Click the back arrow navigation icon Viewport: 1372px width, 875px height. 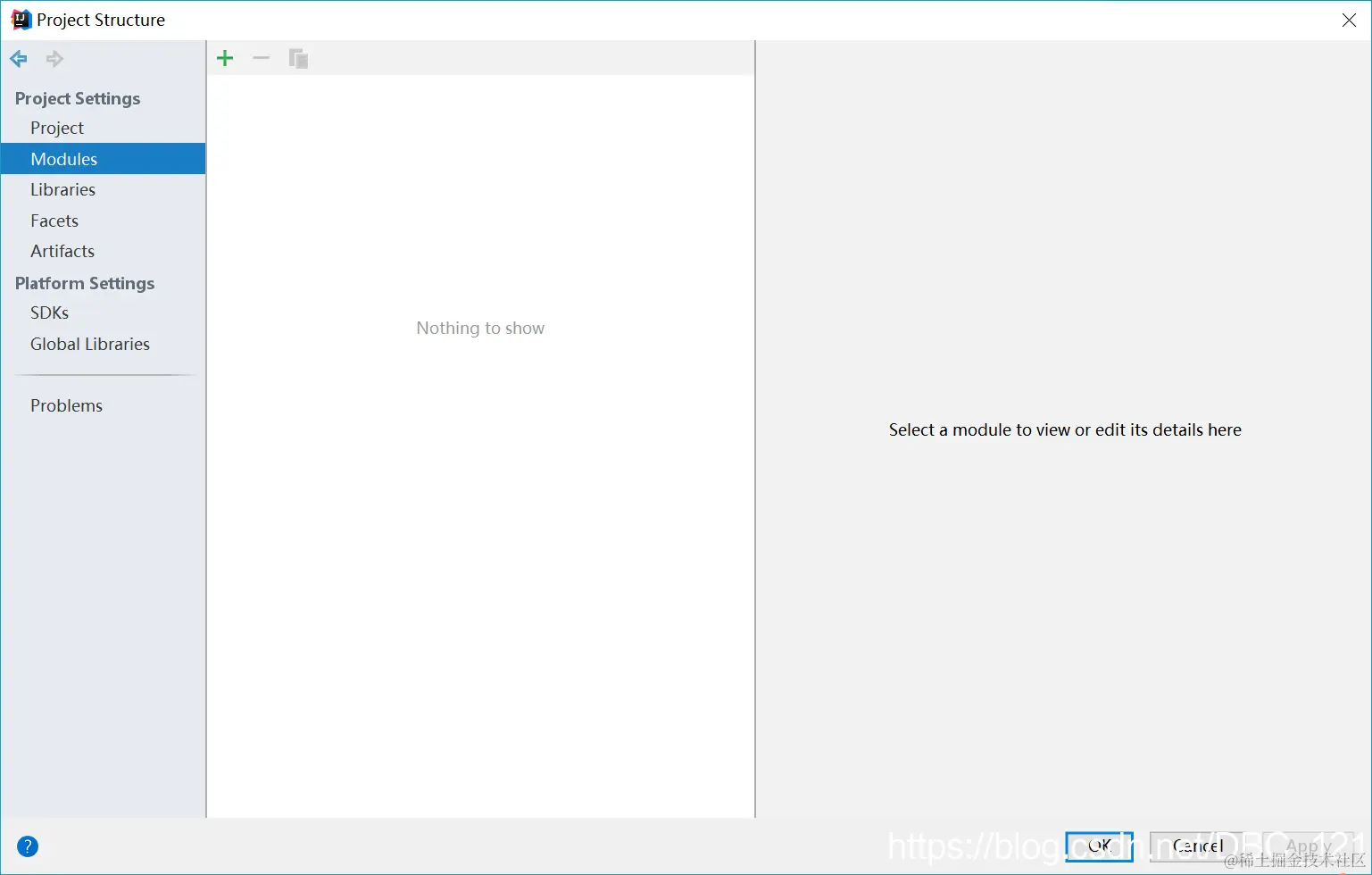(x=19, y=59)
